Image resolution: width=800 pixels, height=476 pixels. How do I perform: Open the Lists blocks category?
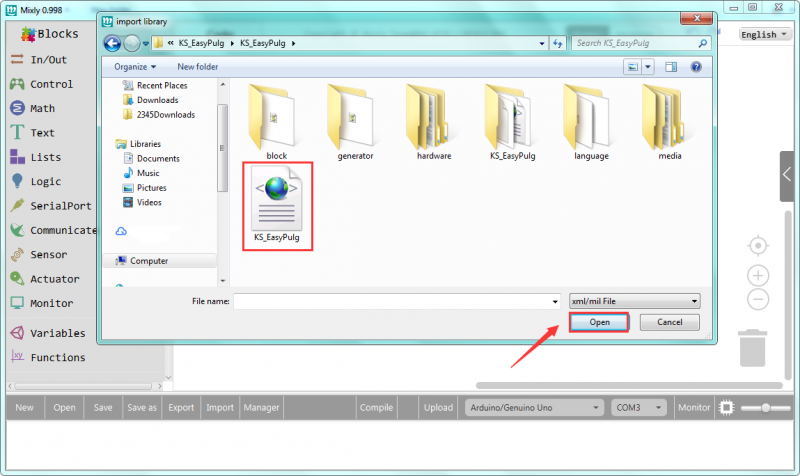pyautogui.click(x=35, y=157)
